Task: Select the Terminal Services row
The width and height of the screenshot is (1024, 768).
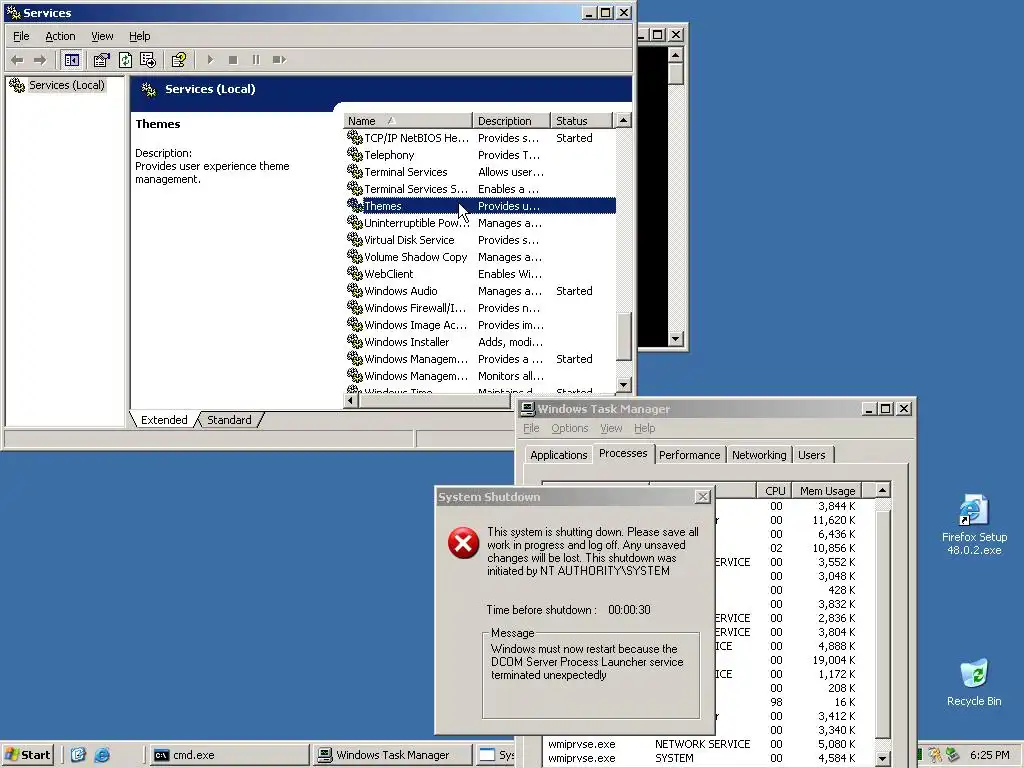Action: pos(481,172)
